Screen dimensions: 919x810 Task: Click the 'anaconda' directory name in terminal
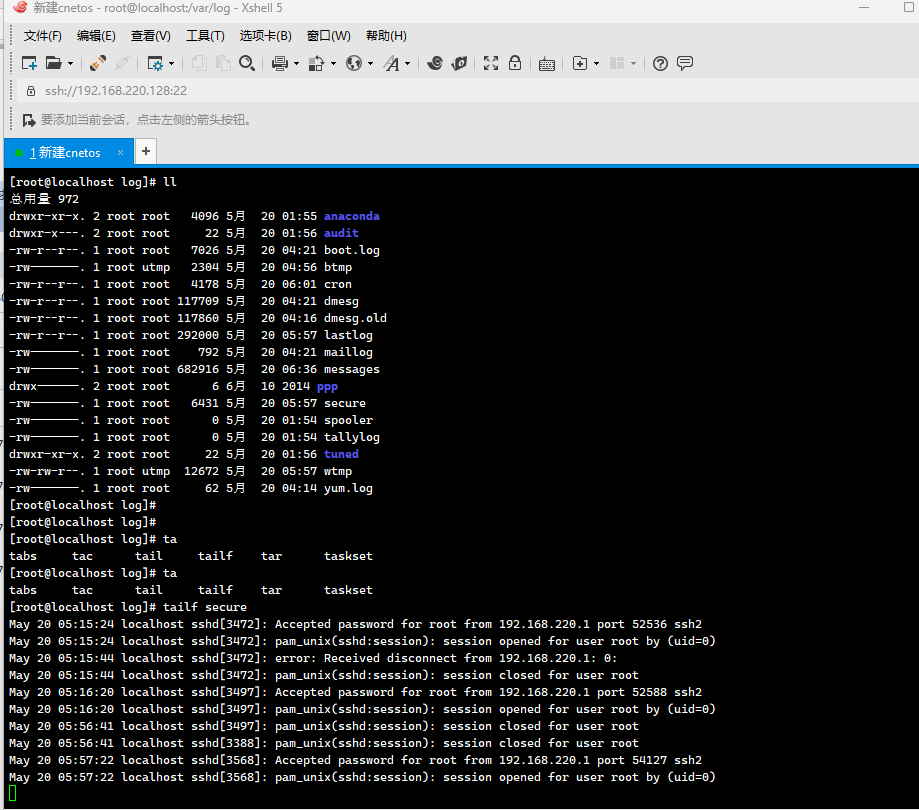click(352, 216)
